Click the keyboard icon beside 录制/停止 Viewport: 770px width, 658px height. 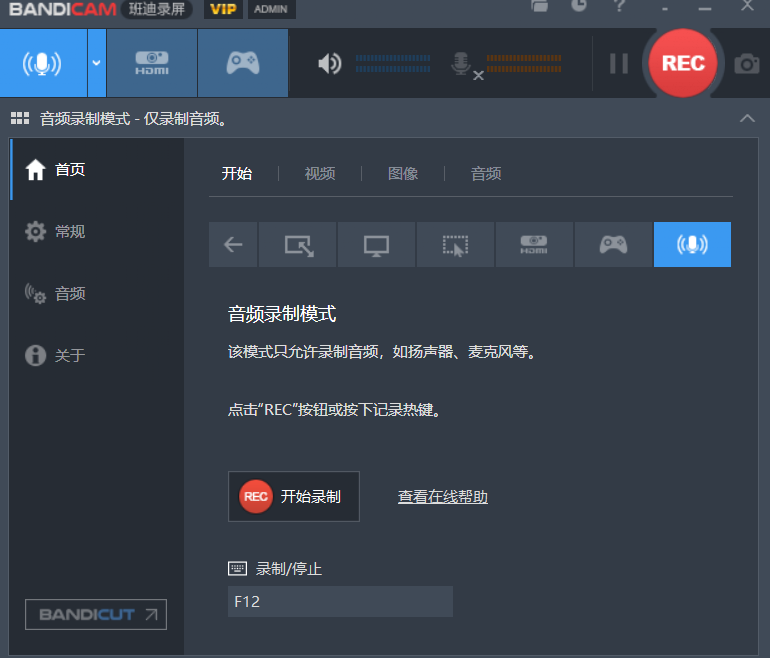[x=238, y=569]
